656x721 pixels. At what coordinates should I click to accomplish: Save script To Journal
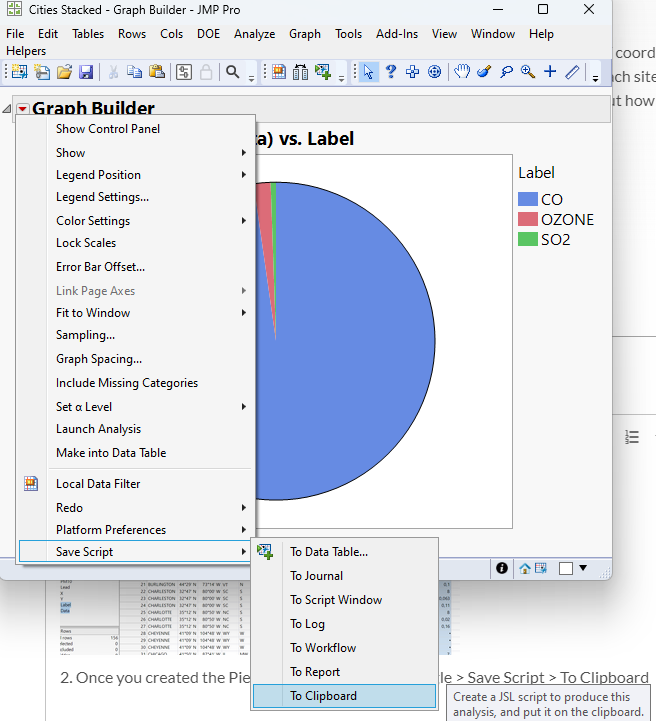344,576
